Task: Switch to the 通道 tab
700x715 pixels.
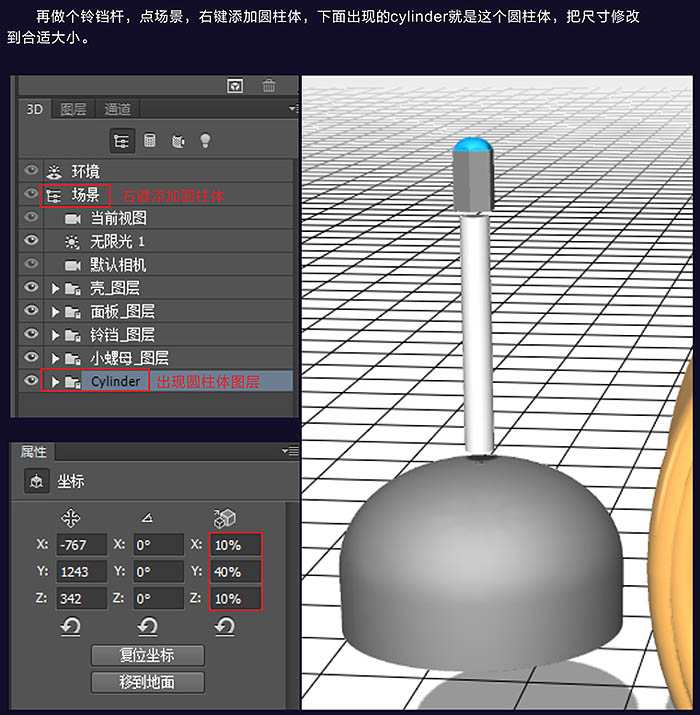Action: (x=117, y=109)
